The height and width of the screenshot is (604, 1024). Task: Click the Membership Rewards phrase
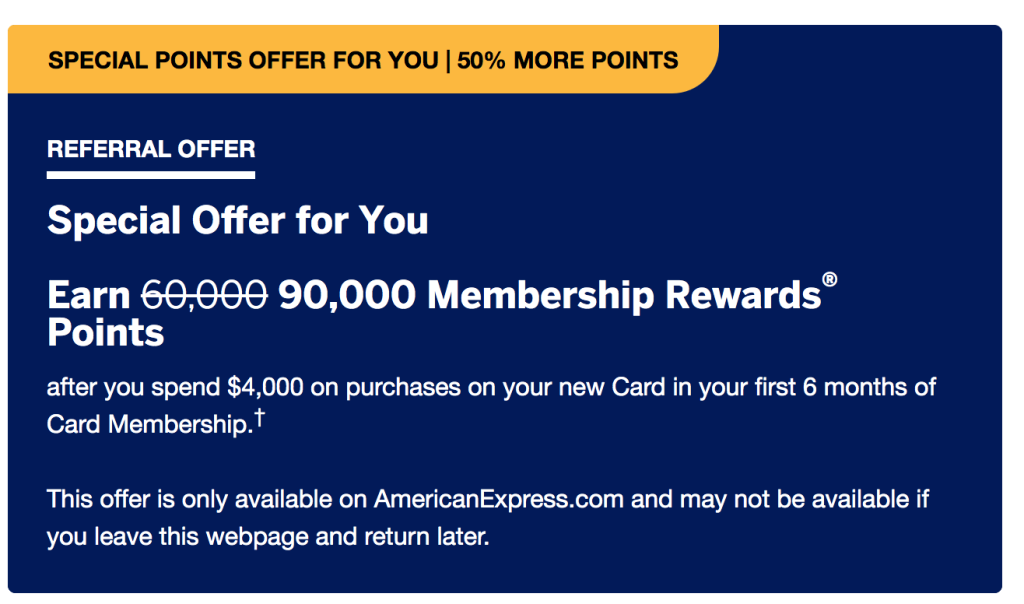click(624, 294)
